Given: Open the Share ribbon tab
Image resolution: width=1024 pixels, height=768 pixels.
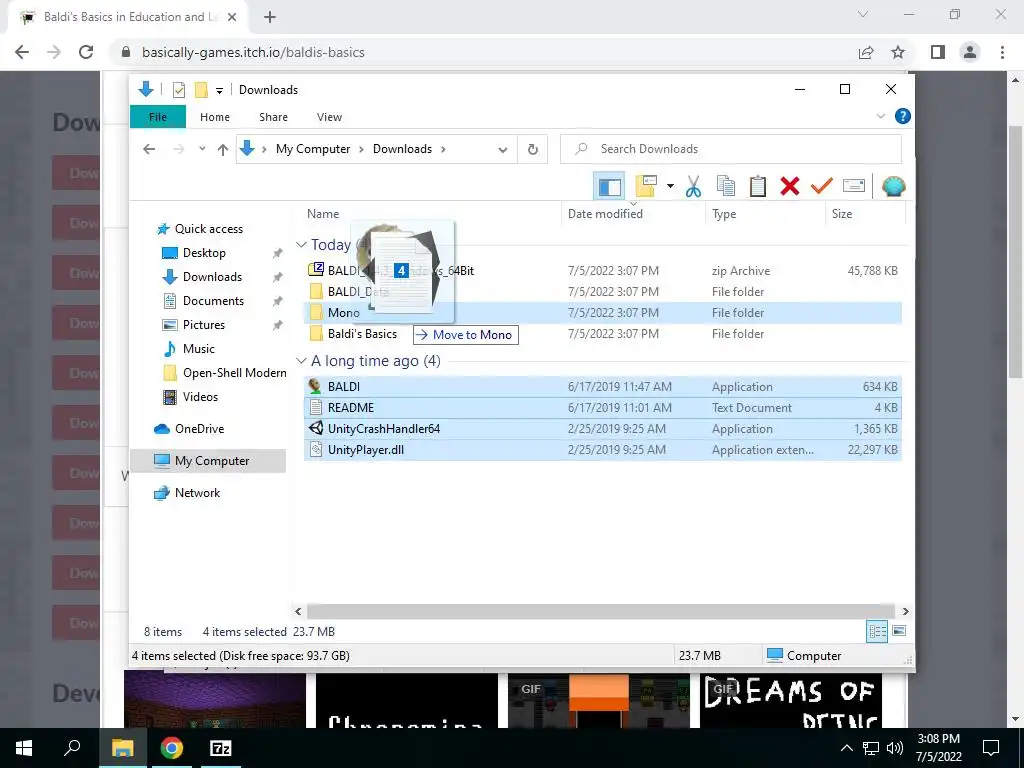Looking at the screenshot, I should point(273,117).
